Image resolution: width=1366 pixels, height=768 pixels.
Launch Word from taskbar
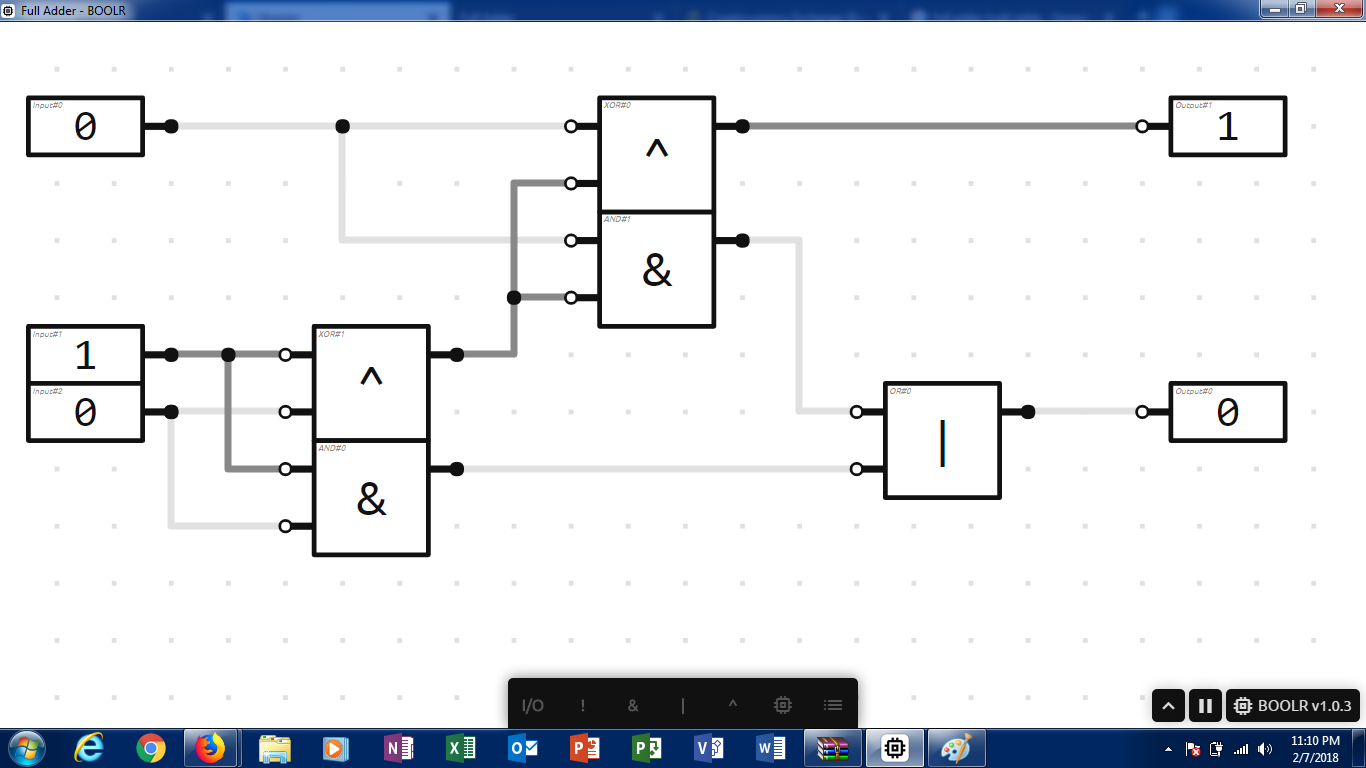[770, 747]
